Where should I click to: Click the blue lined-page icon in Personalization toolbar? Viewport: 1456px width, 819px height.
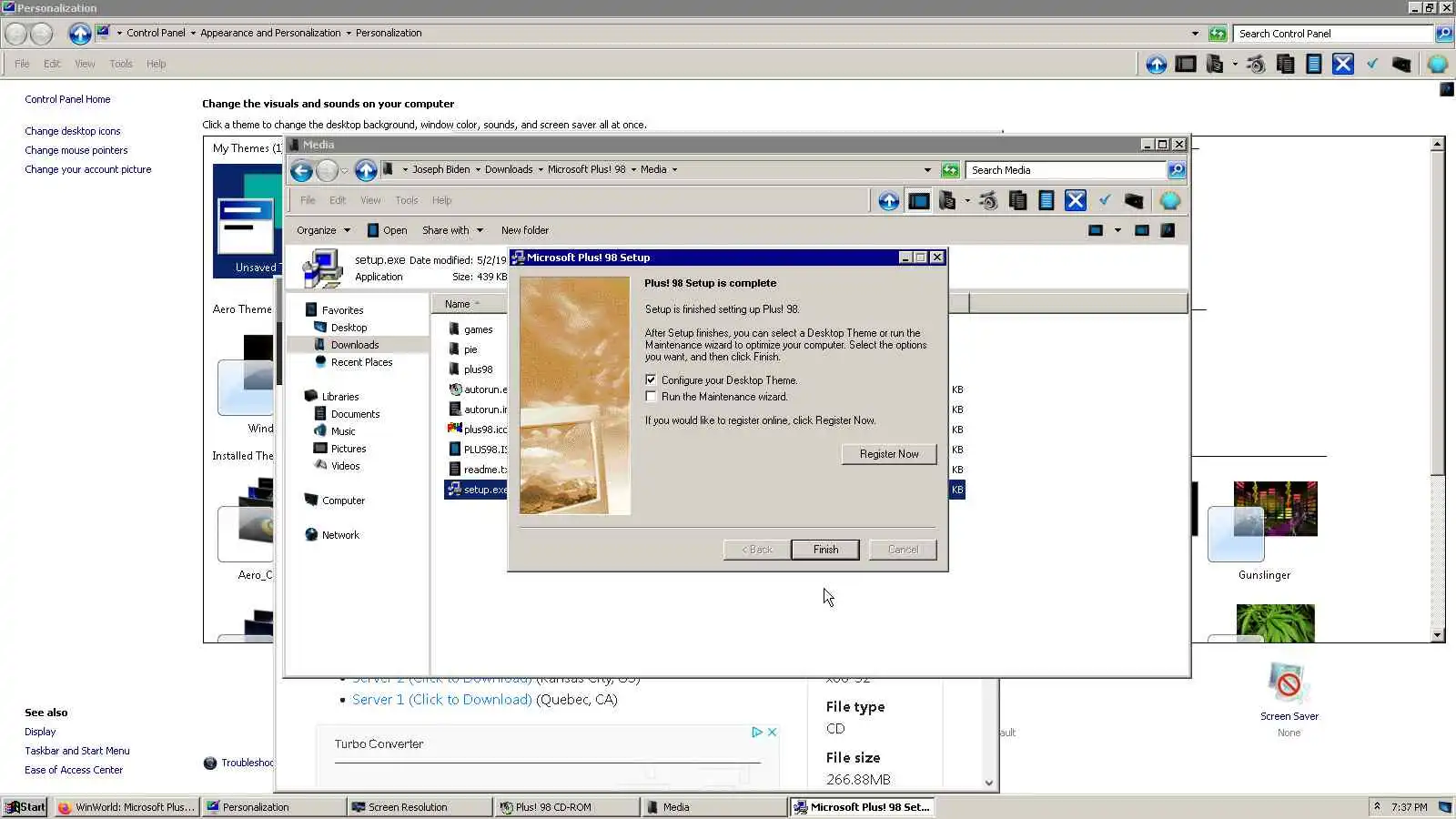click(1314, 64)
